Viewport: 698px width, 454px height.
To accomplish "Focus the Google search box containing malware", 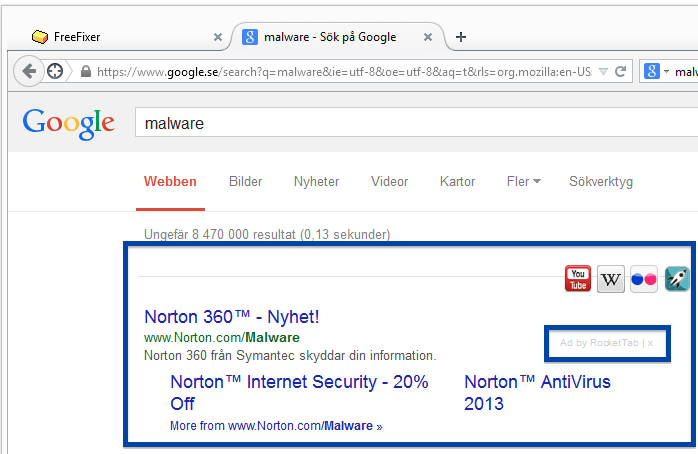I will [416, 123].
